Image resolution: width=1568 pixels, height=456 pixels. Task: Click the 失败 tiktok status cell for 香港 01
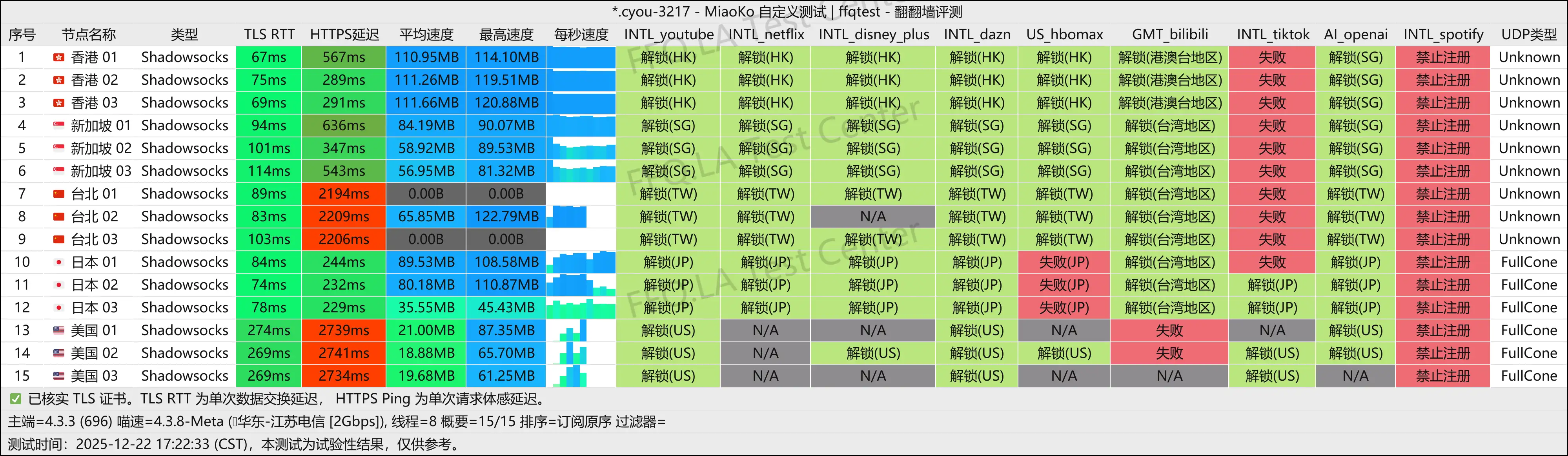pos(1273,57)
